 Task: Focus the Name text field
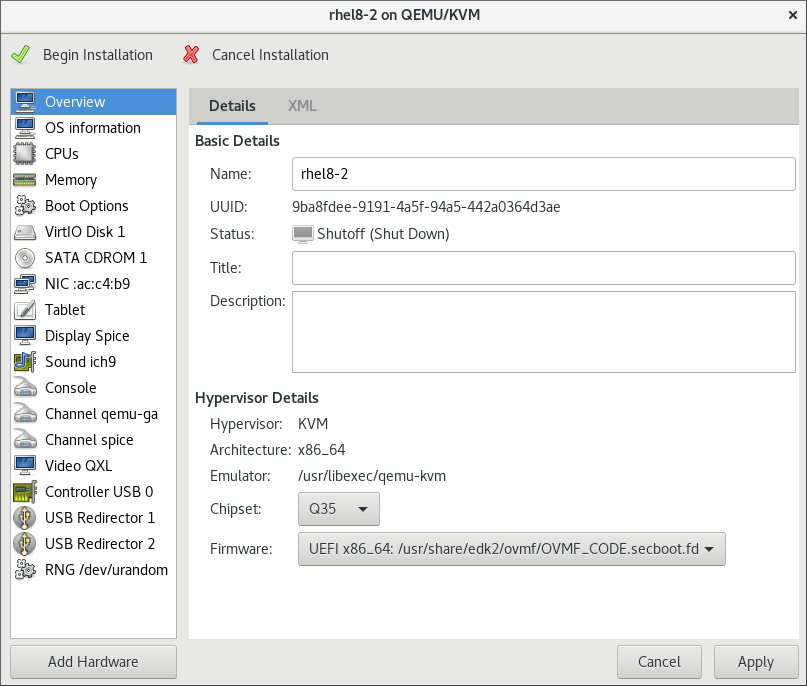[x=543, y=174]
